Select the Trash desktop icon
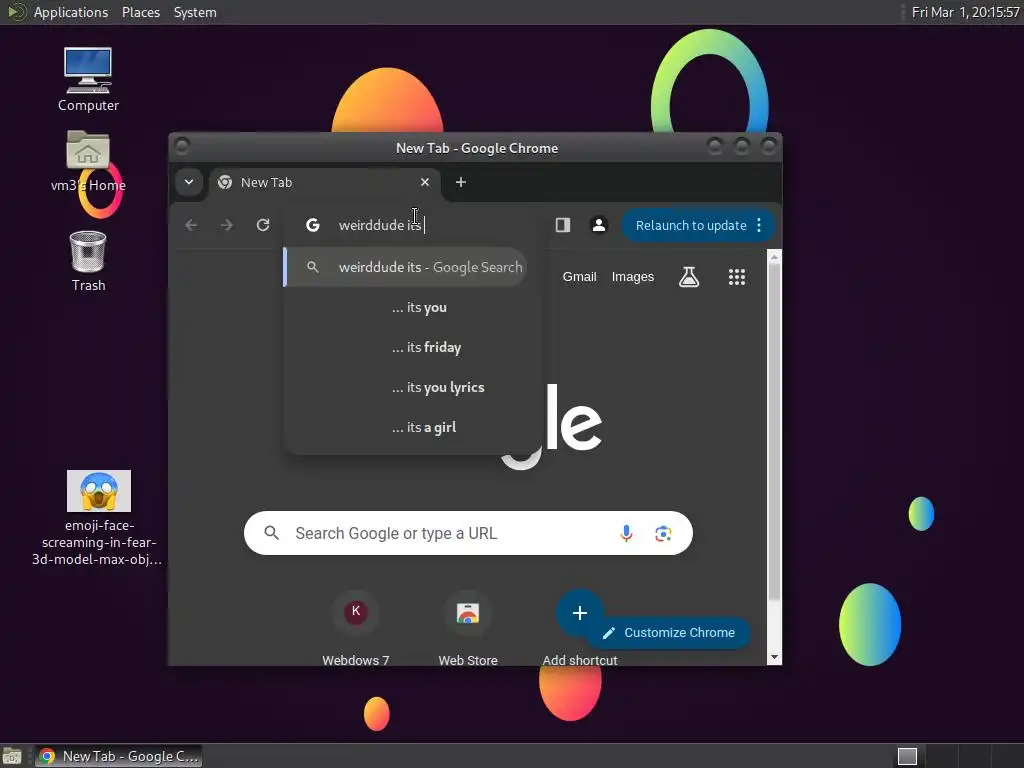 coord(88,251)
